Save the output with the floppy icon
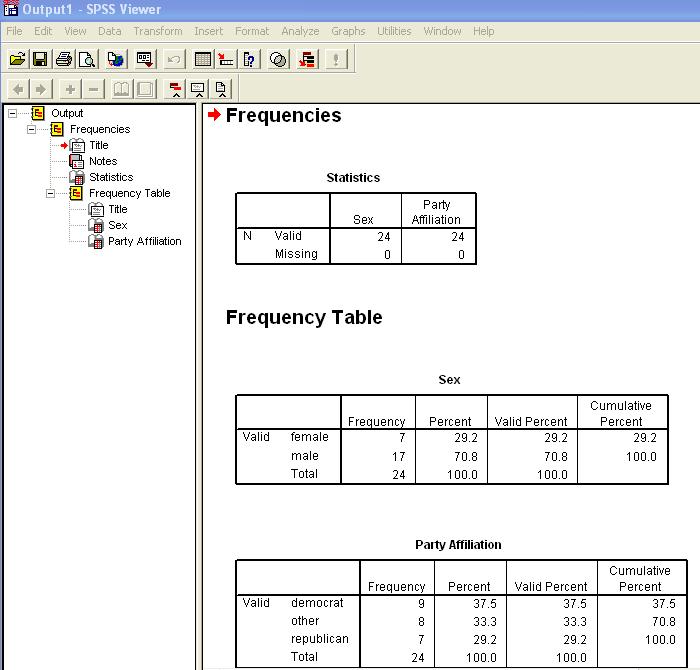Viewport: 700px width, 670px height. pos(40,59)
